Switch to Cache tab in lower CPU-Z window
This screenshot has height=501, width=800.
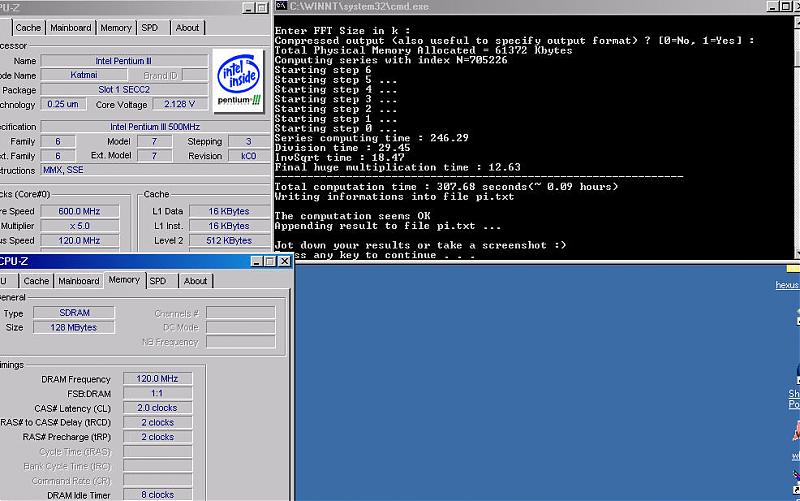click(36, 281)
